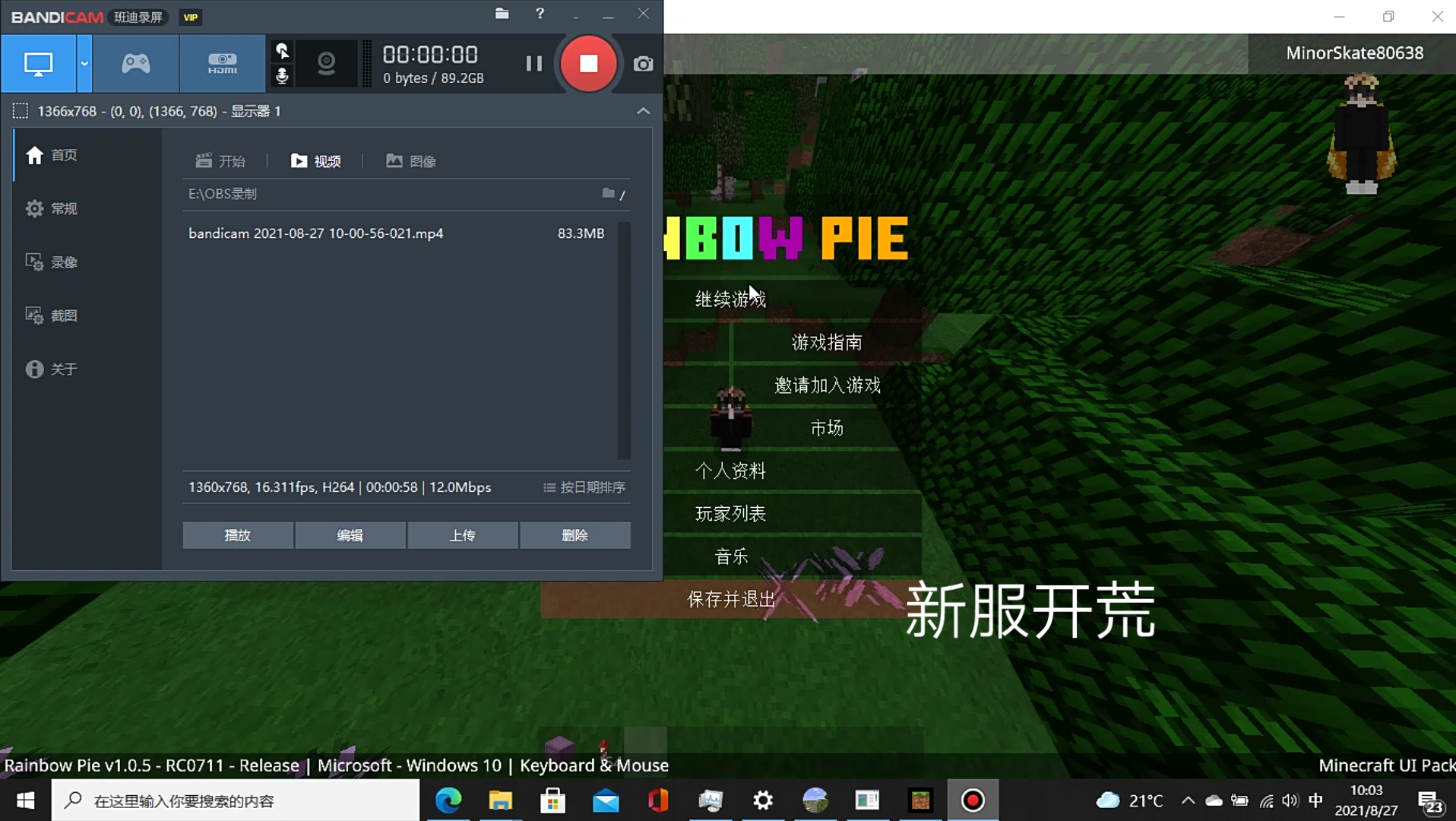
Task: Collapse the Bandicam panel chevron
Action: pos(643,111)
